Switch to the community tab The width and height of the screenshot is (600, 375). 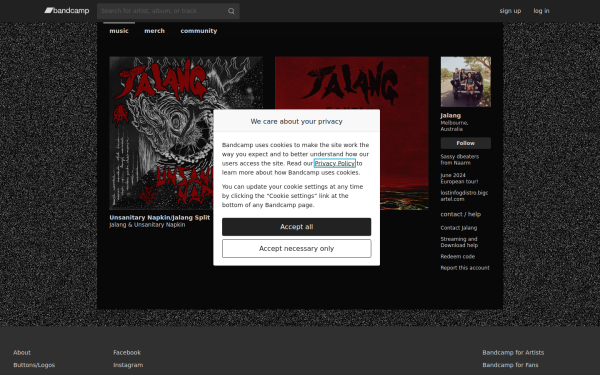coord(199,31)
